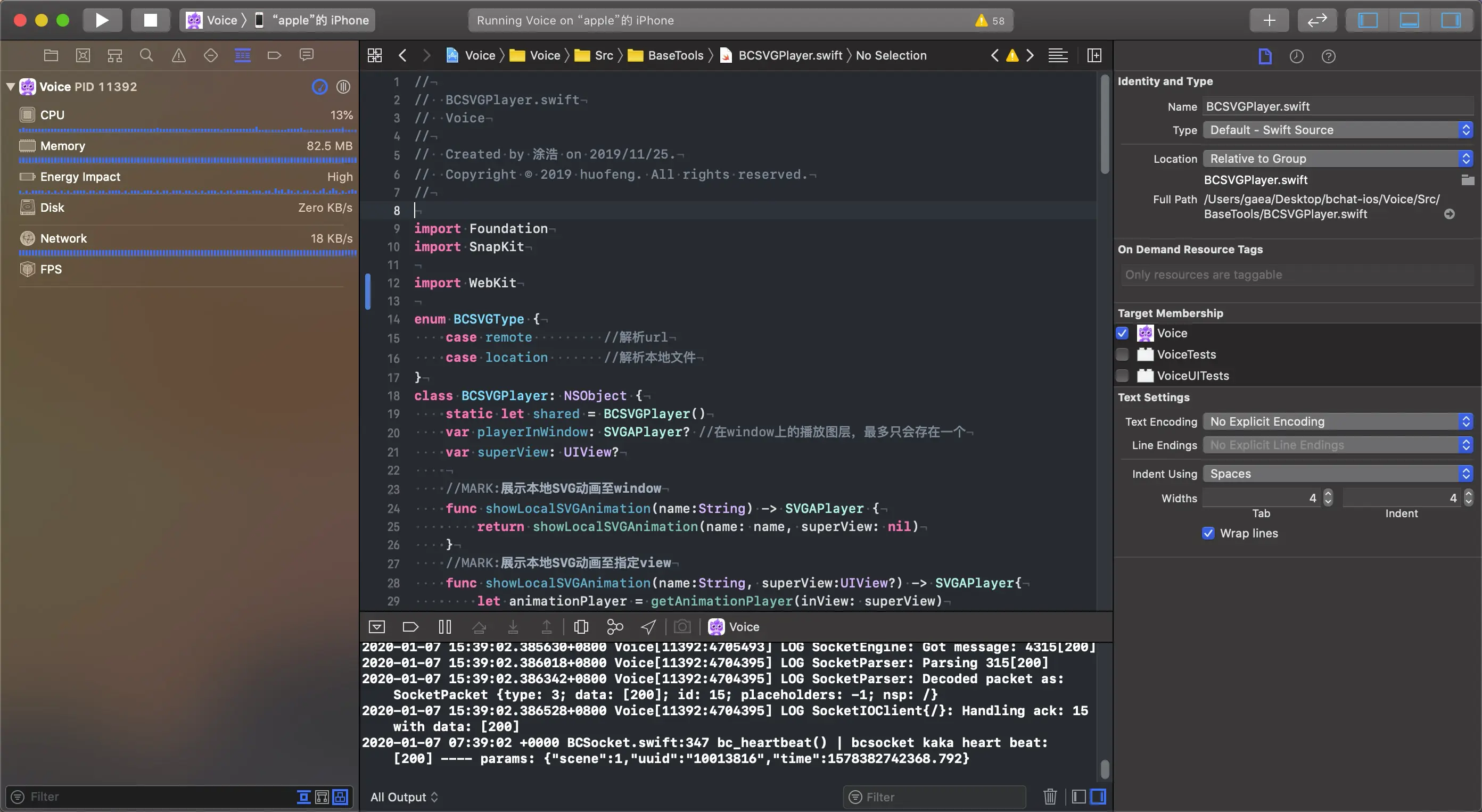Click the debug view hierarchy button
This screenshot has width=1482, height=812.
coord(581,626)
